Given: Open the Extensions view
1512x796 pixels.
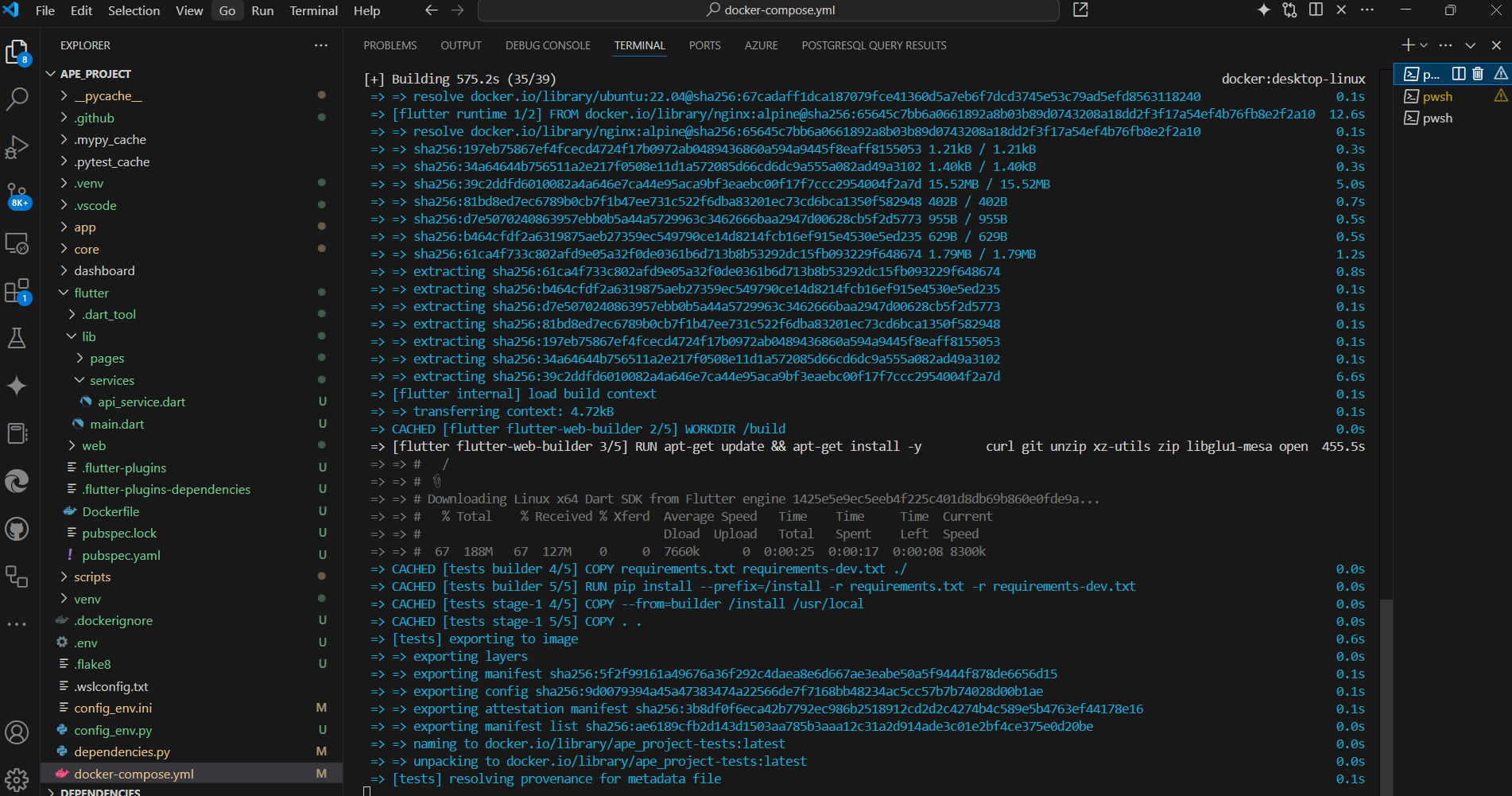Looking at the screenshot, I should coord(17,291).
